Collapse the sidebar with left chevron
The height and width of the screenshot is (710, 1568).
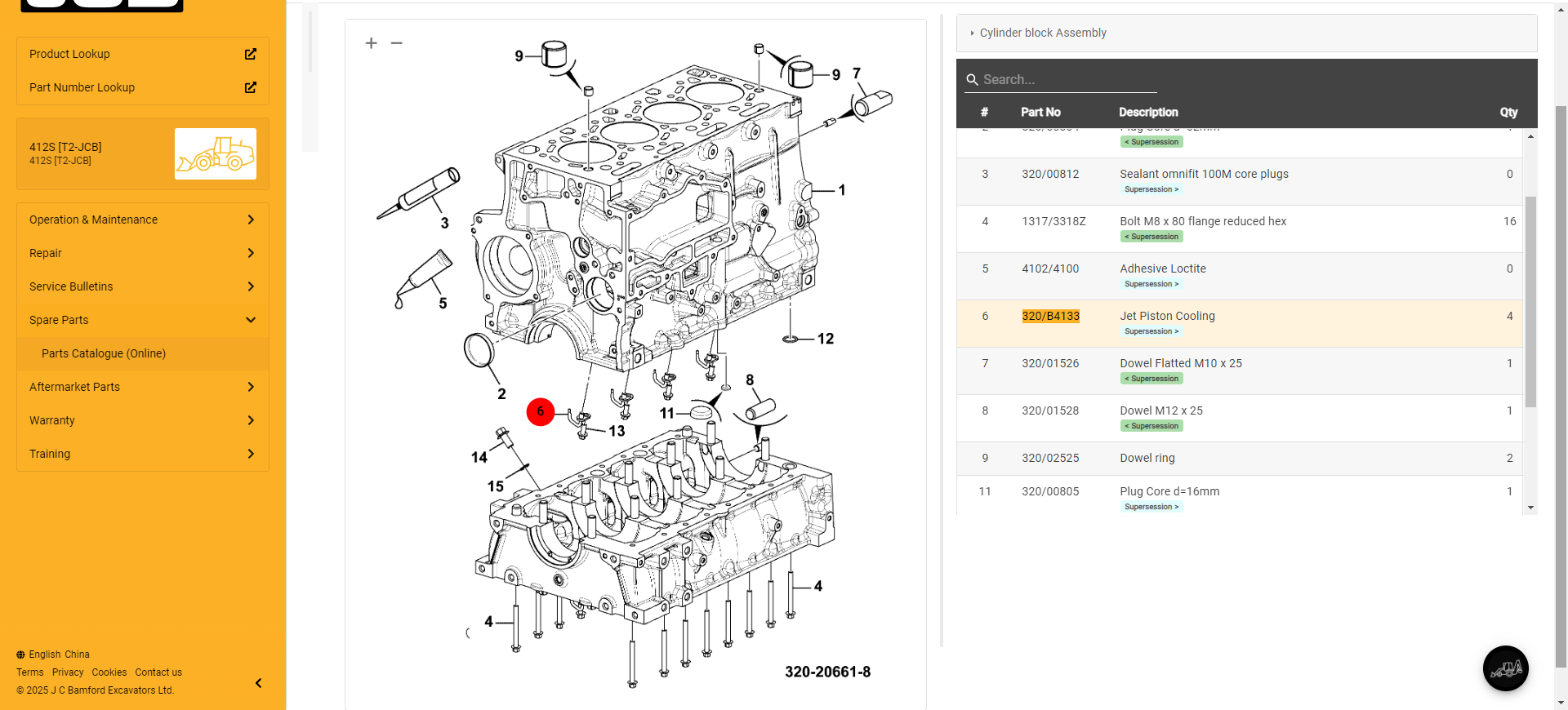click(x=259, y=683)
